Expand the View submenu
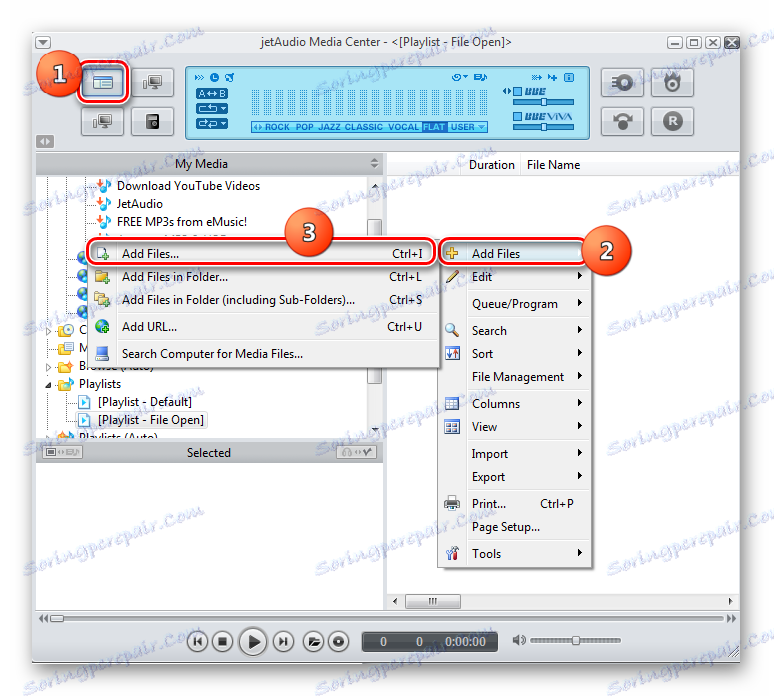The width and height of the screenshot is (774, 696). click(515, 426)
